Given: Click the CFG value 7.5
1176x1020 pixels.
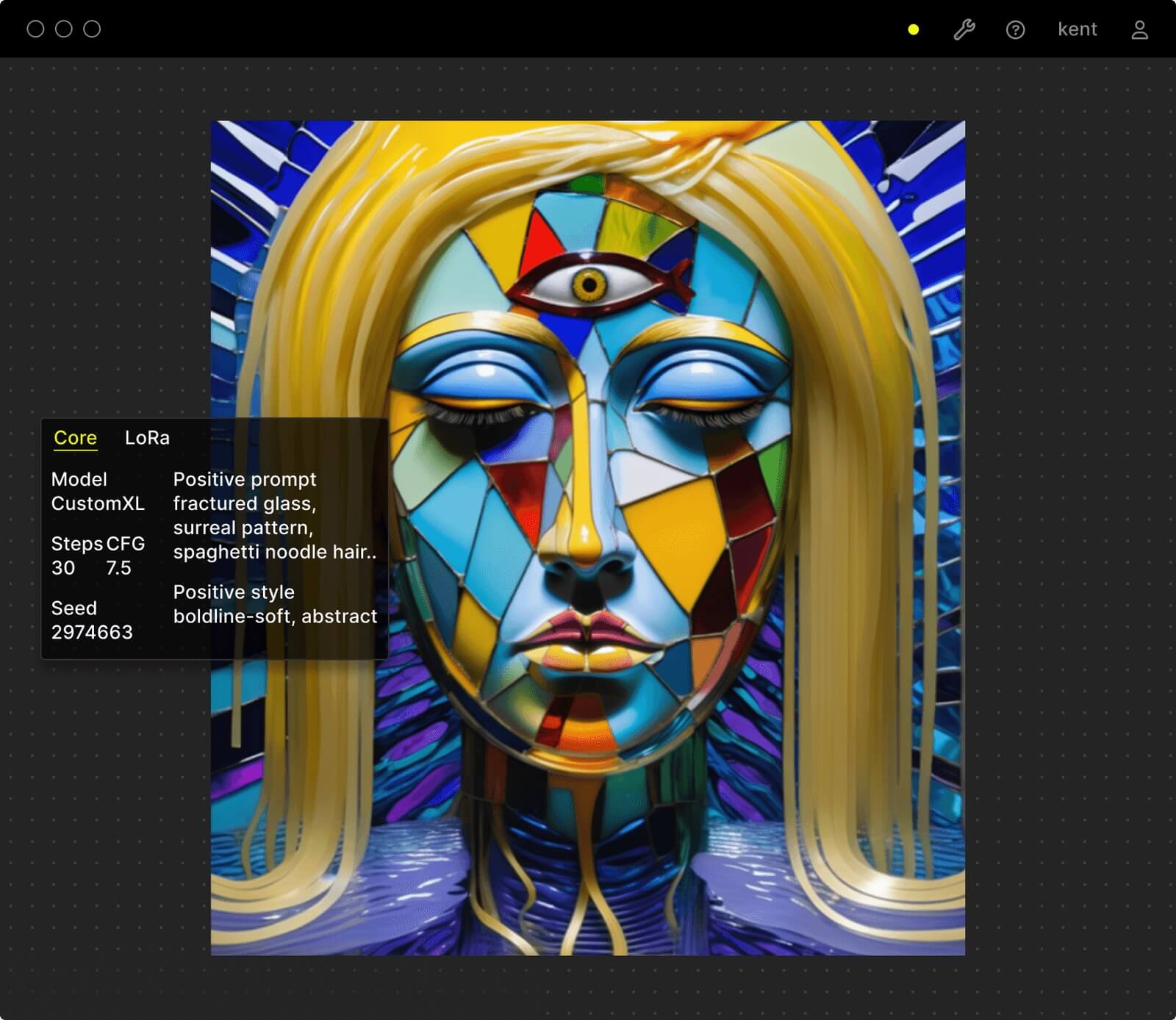Looking at the screenshot, I should [118, 568].
